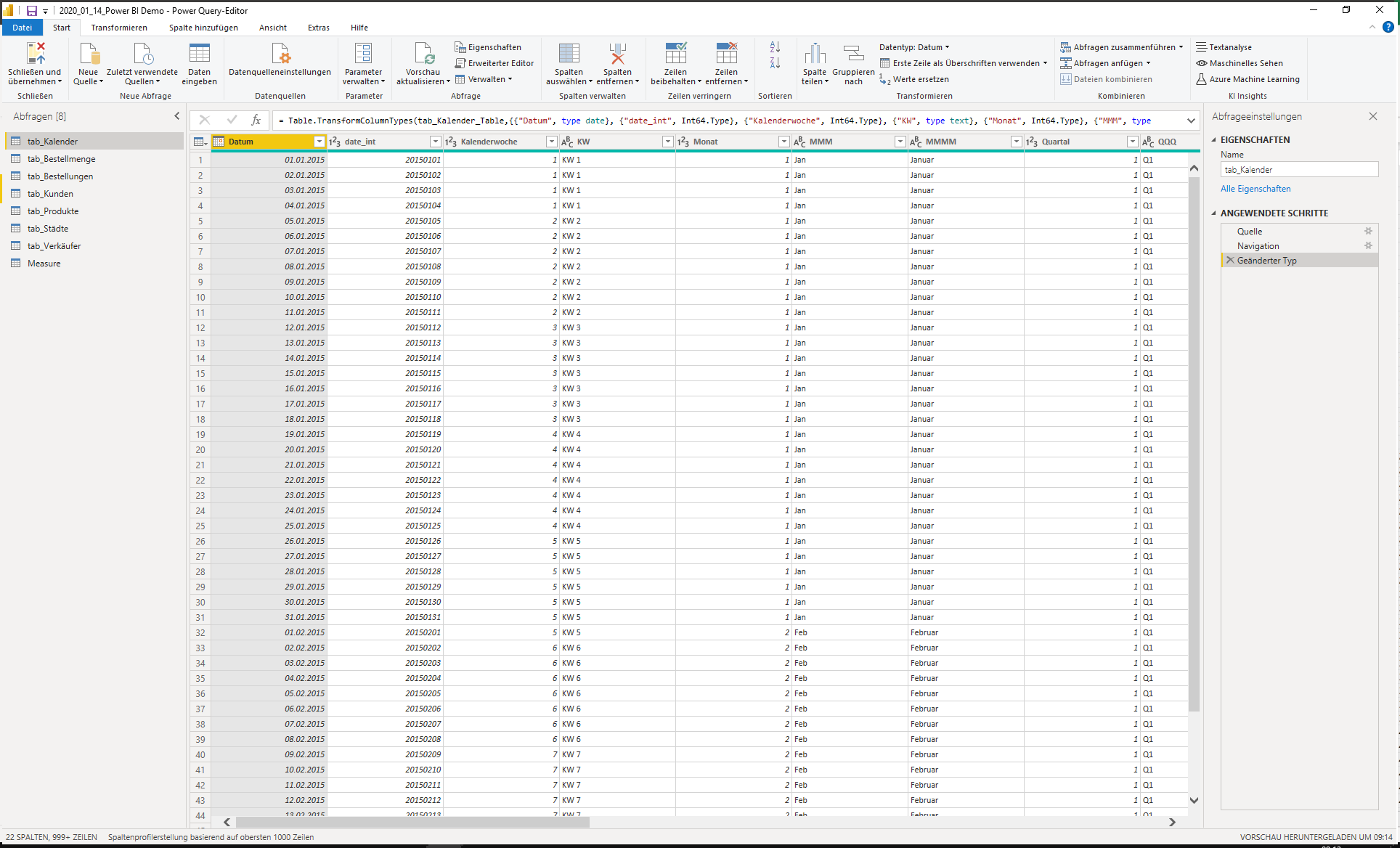This screenshot has width=1400, height=848.
Task: Click Spalten auswählen icon
Action: coord(569,54)
